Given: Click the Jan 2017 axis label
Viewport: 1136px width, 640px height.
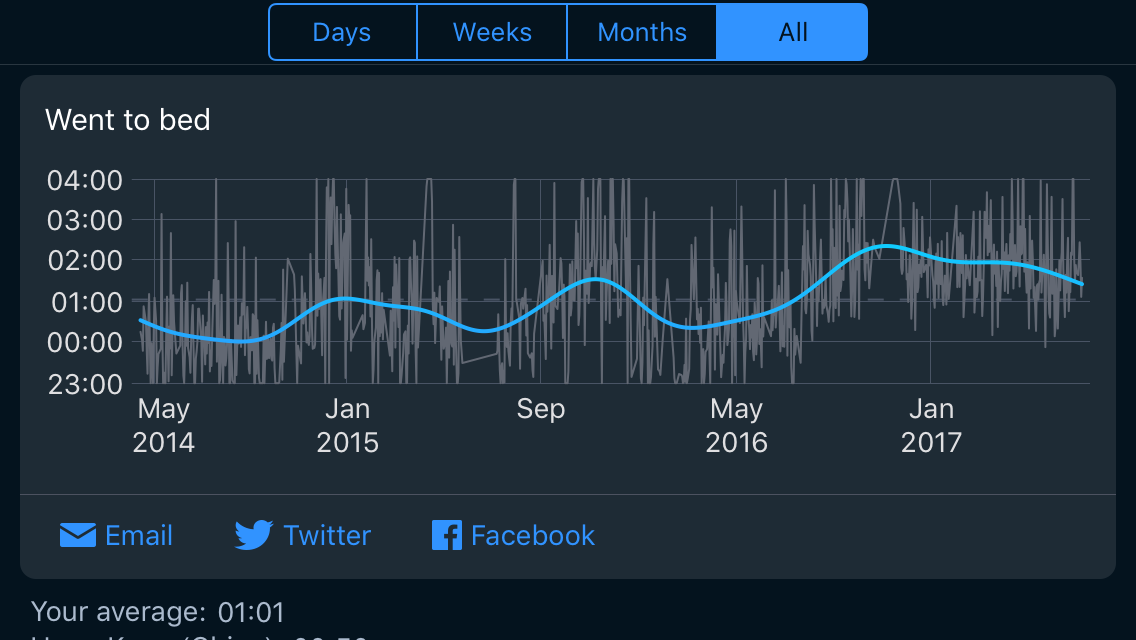Looking at the screenshot, I should pos(931,425).
